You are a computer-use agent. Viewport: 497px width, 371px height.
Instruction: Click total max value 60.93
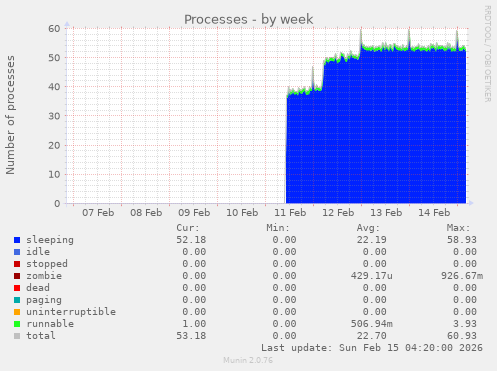pos(462,336)
